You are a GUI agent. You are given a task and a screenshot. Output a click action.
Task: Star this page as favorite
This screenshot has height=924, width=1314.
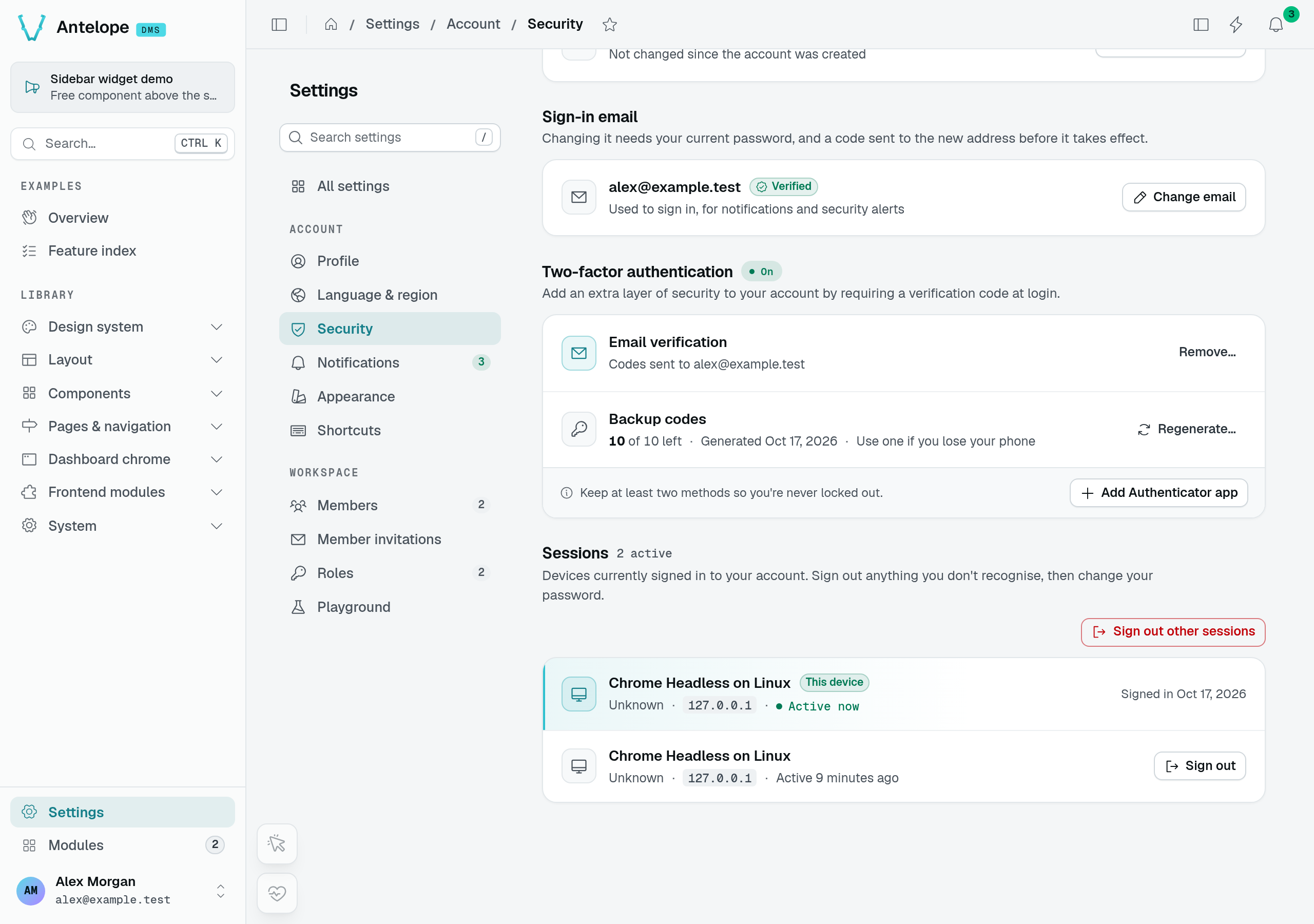609,24
